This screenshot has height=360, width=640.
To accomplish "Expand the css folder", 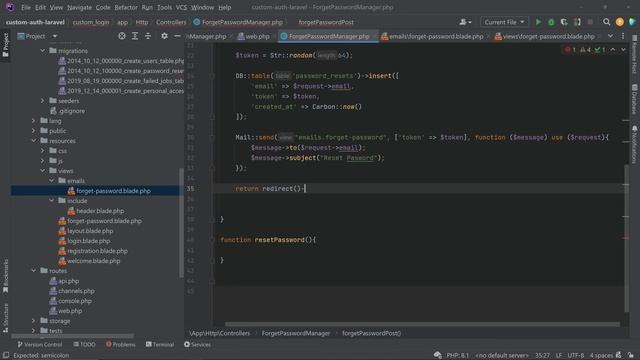I will (42, 151).
